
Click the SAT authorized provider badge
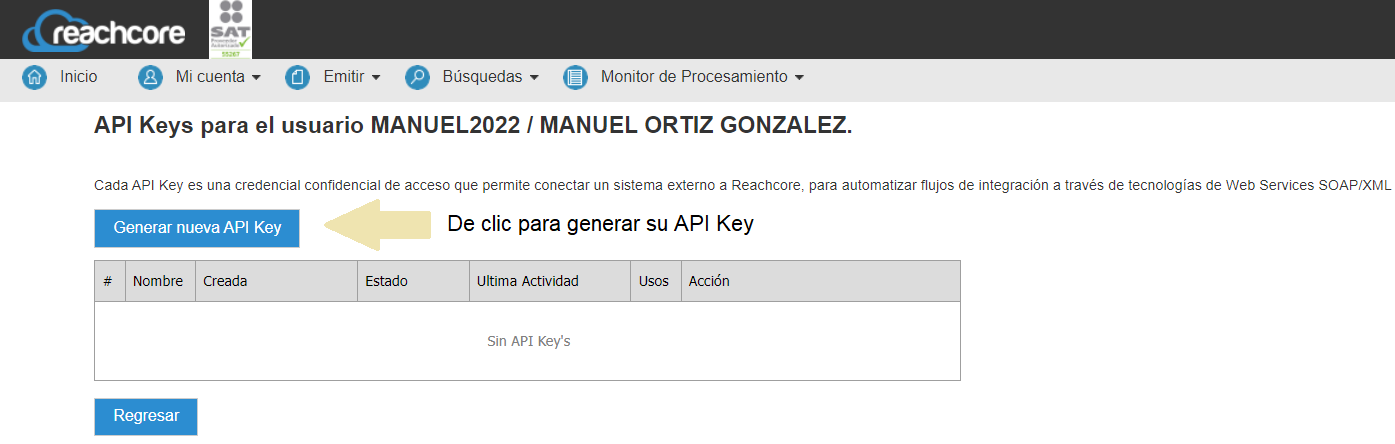(230, 29)
